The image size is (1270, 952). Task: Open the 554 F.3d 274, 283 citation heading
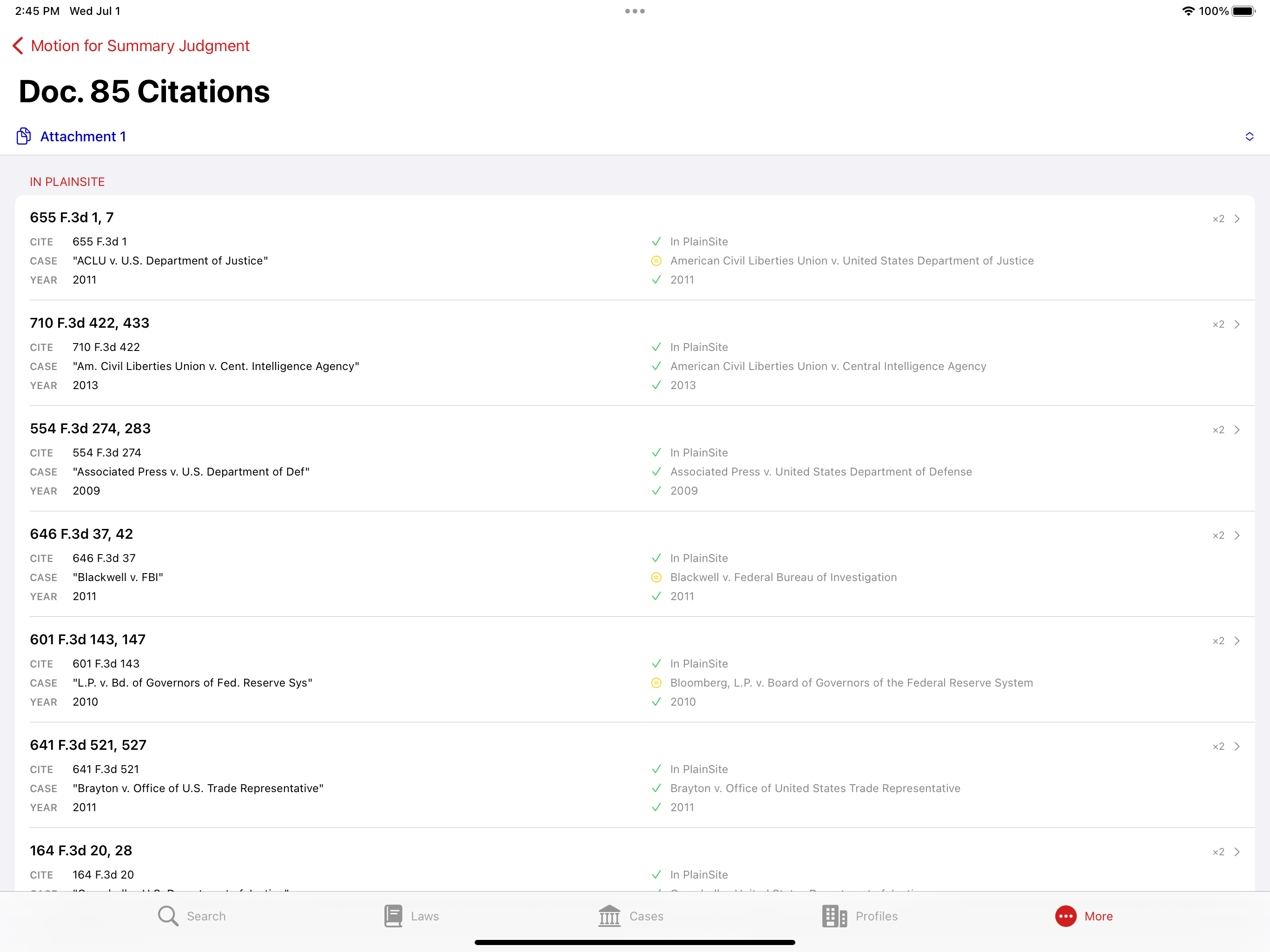[90, 429]
